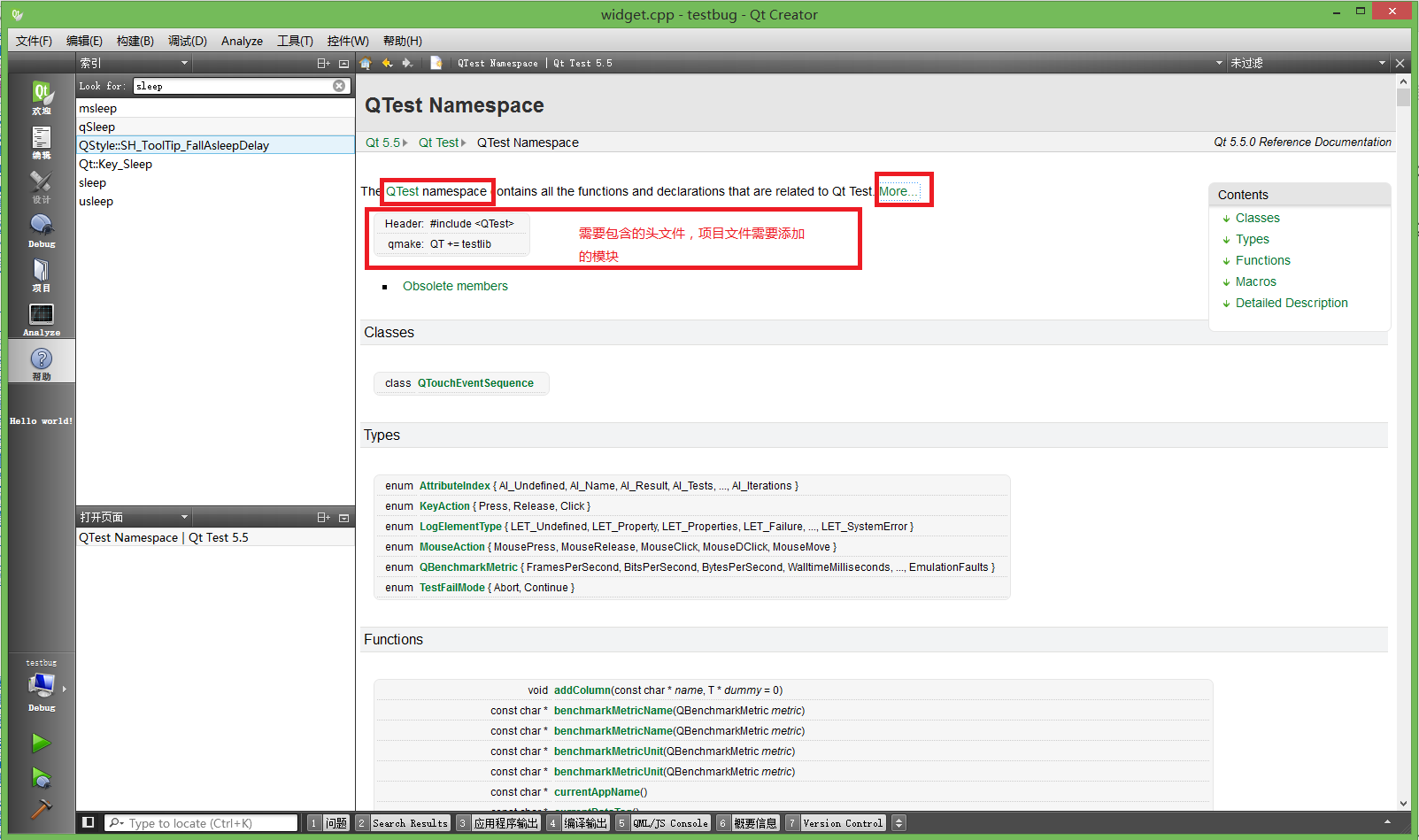The width and height of the screenshot is (1419, 840).
Task: Open the QTouchEventSequence class link
Action: point(475,383)
